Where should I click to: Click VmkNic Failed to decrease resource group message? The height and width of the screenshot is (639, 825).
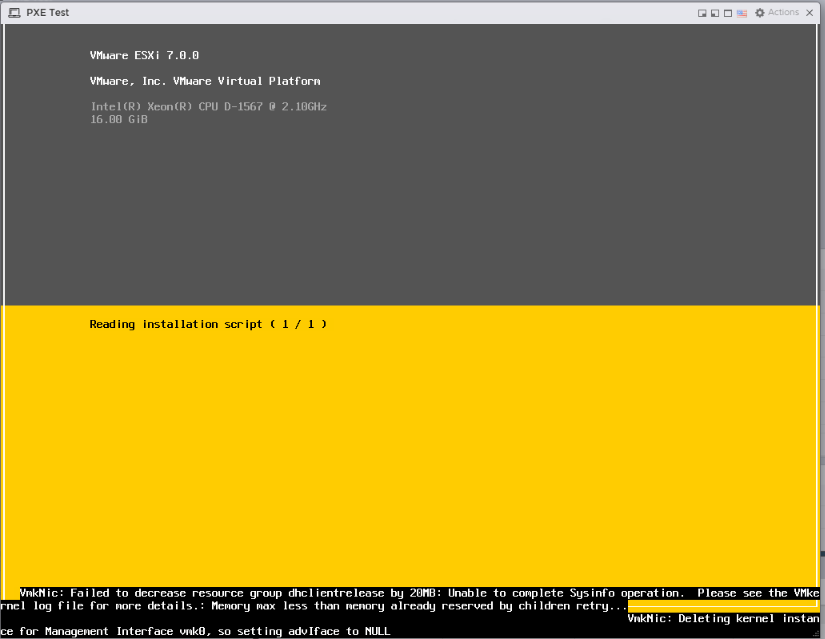[420, 593]
